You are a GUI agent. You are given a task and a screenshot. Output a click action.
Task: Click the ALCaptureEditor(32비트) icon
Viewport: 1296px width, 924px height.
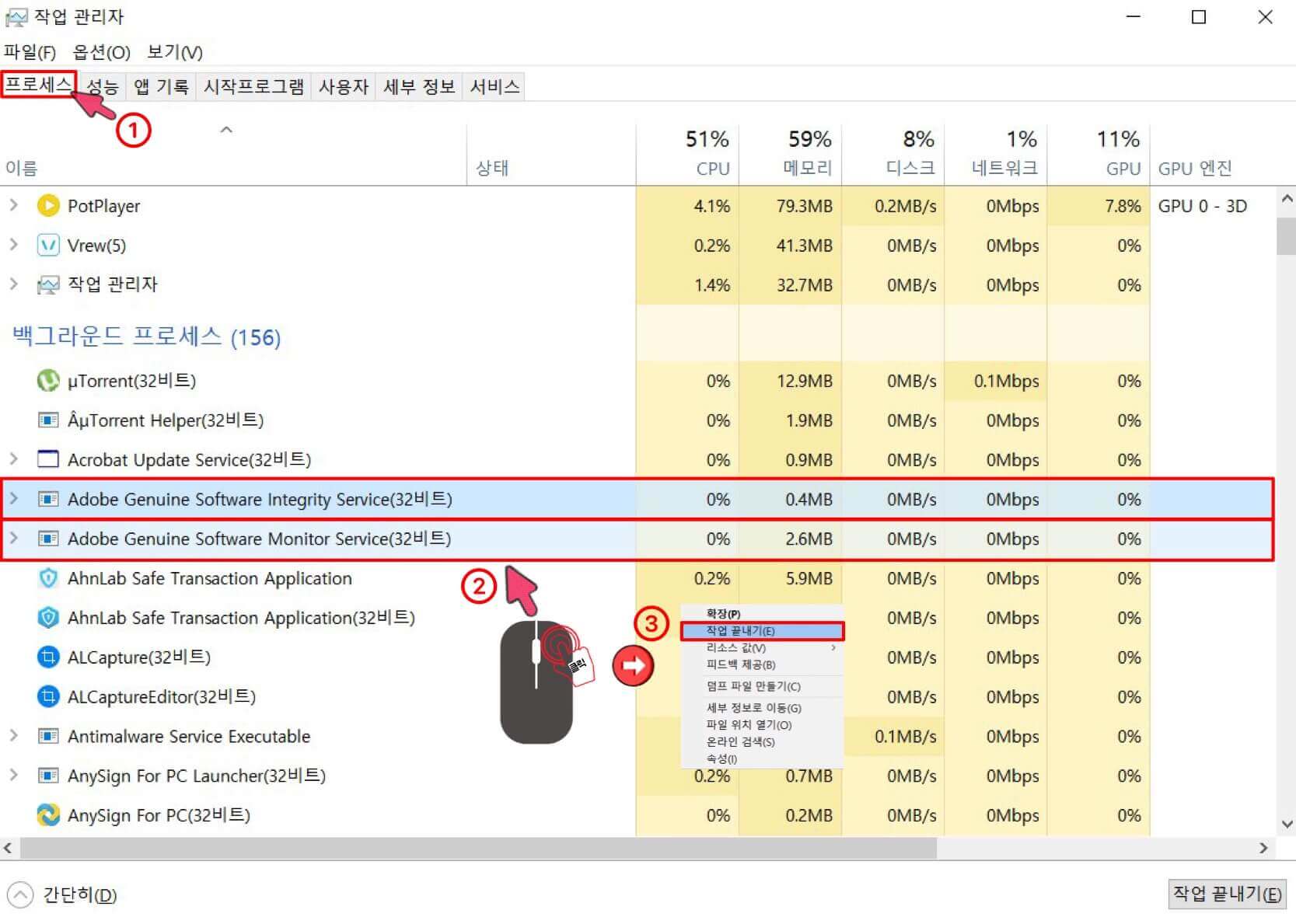(x=48, y=697)
